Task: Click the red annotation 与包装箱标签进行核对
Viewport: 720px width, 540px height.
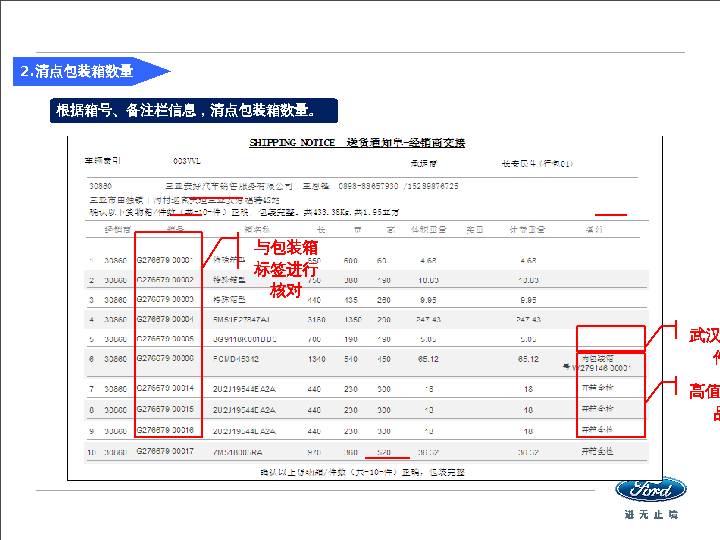Action: (286, 268)
